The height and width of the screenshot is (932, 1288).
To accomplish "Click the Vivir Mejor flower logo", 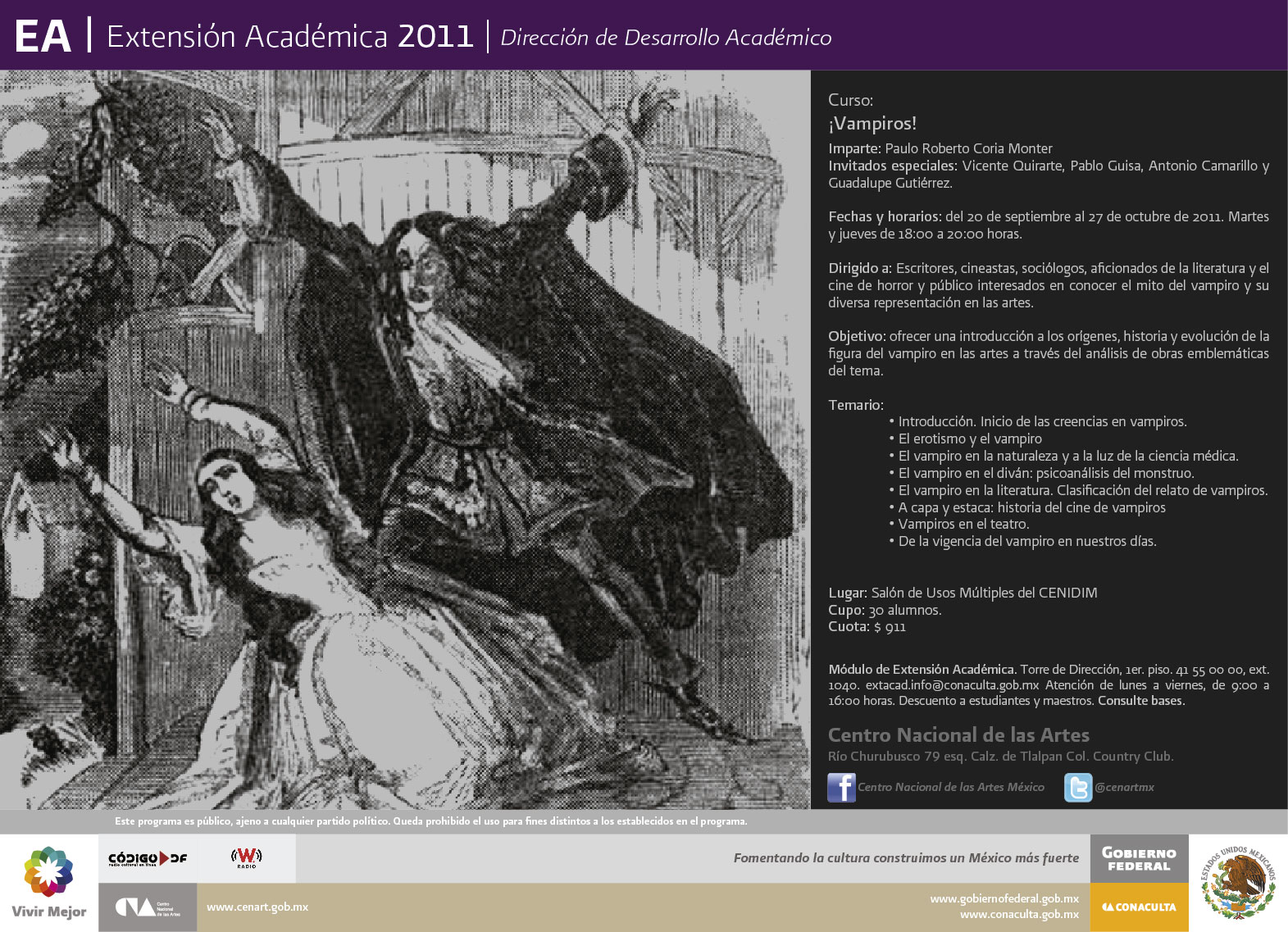I will [49, 872].
